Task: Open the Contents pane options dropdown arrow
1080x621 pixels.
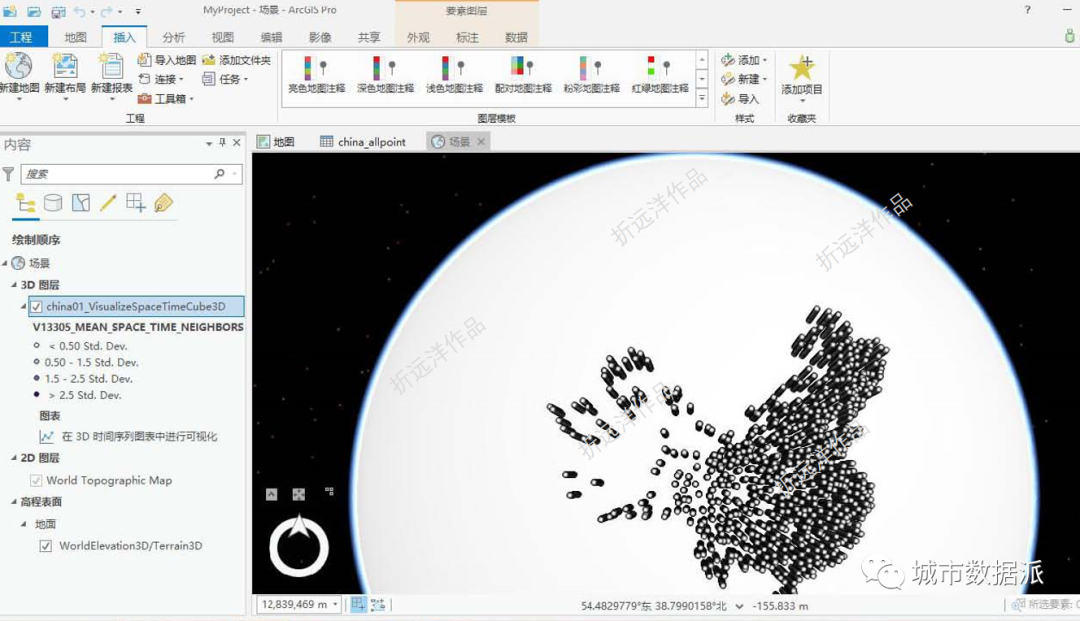Action: pos(209,143)
